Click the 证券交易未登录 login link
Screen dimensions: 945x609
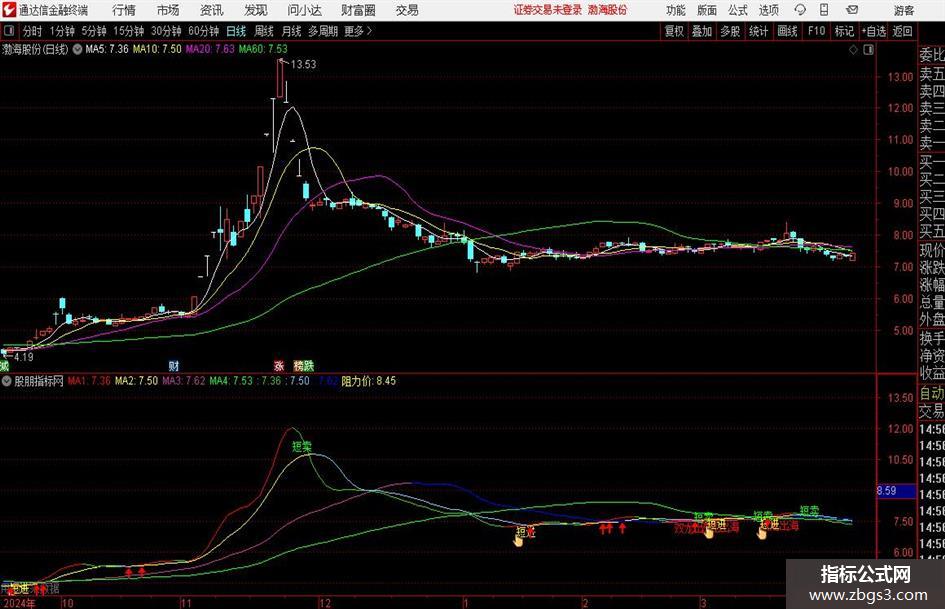[x=548, y=10]
